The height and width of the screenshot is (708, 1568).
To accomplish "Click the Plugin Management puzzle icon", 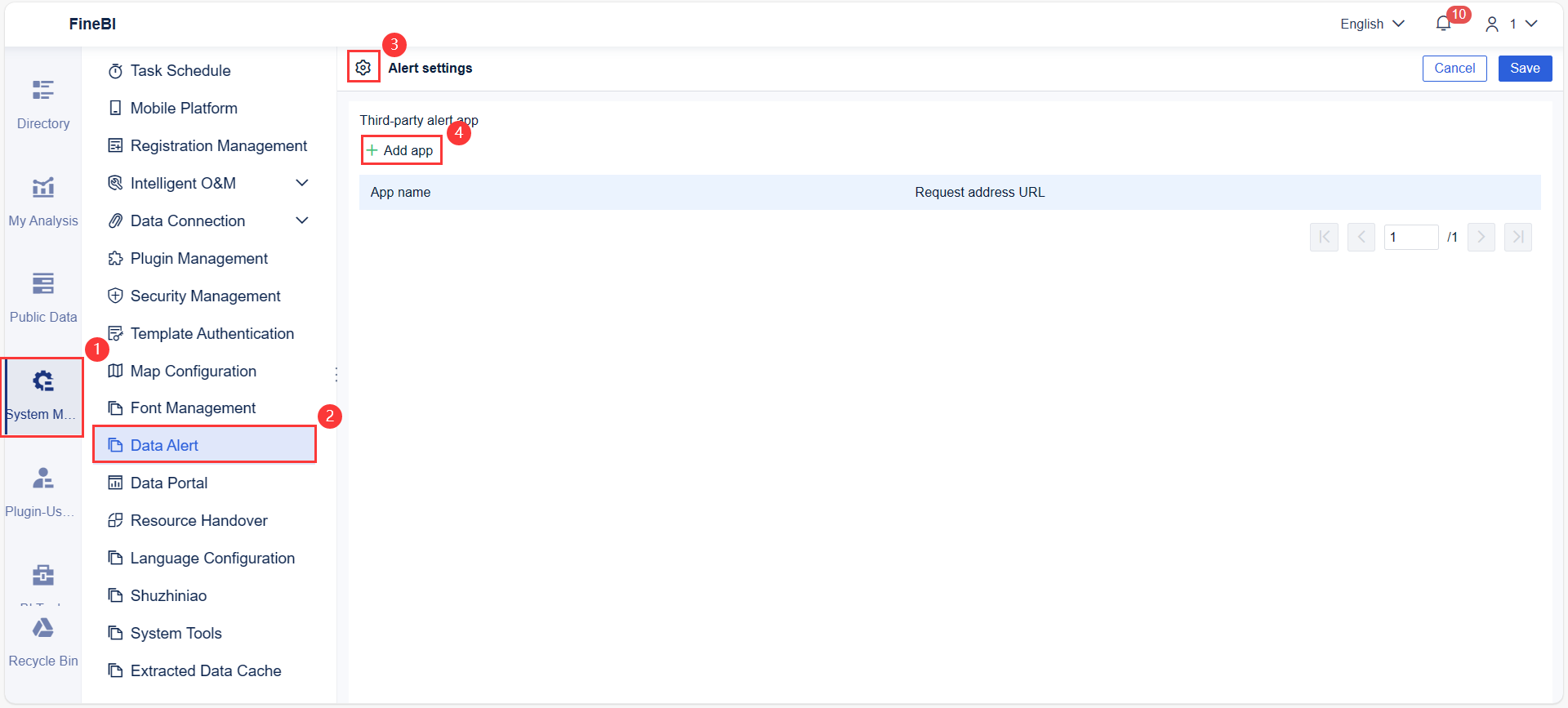I will [x=115, y=258].
